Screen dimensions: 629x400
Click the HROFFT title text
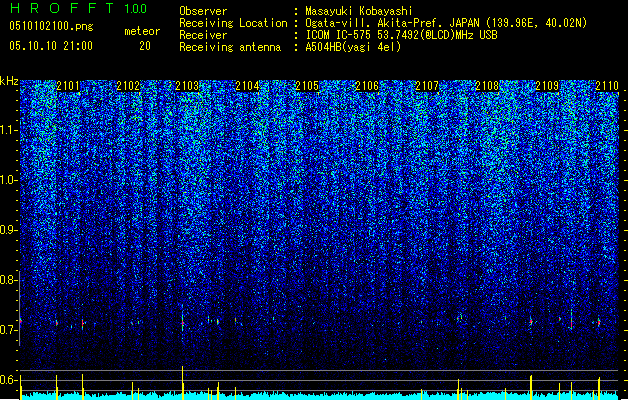62,8
